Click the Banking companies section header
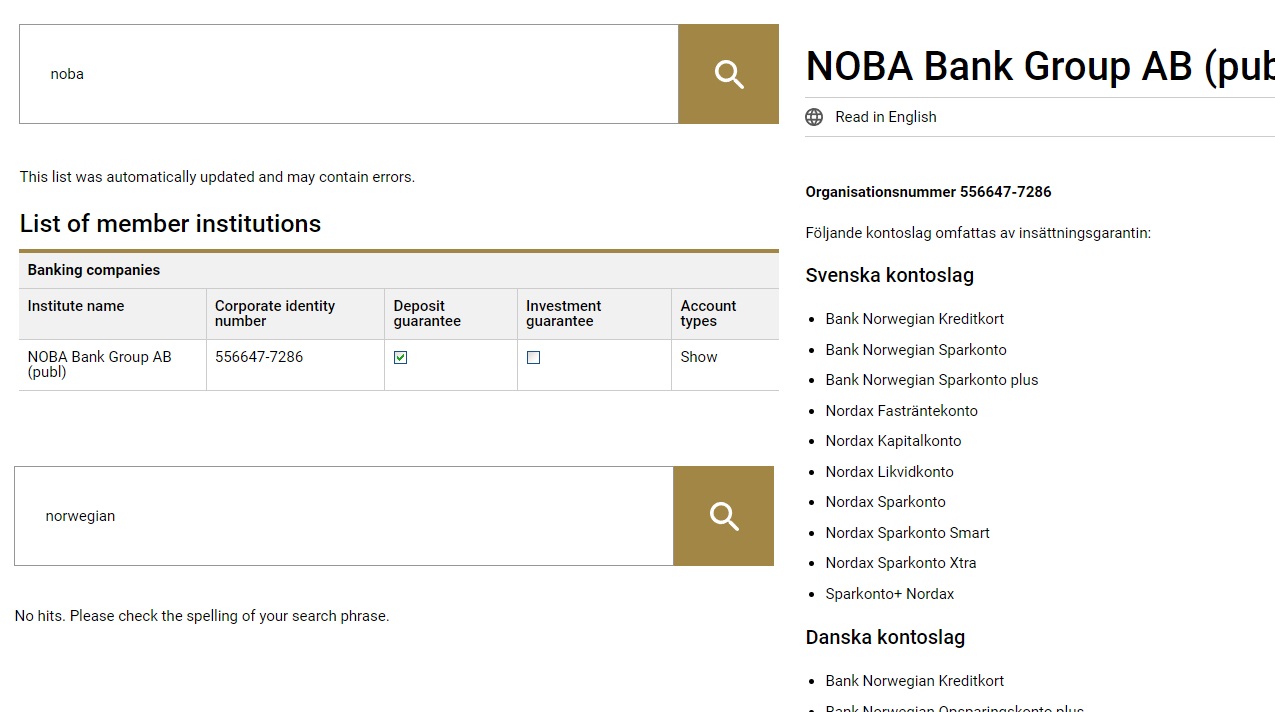The width and height of the screenshot is (1275, 712). [x=94, y=270]
